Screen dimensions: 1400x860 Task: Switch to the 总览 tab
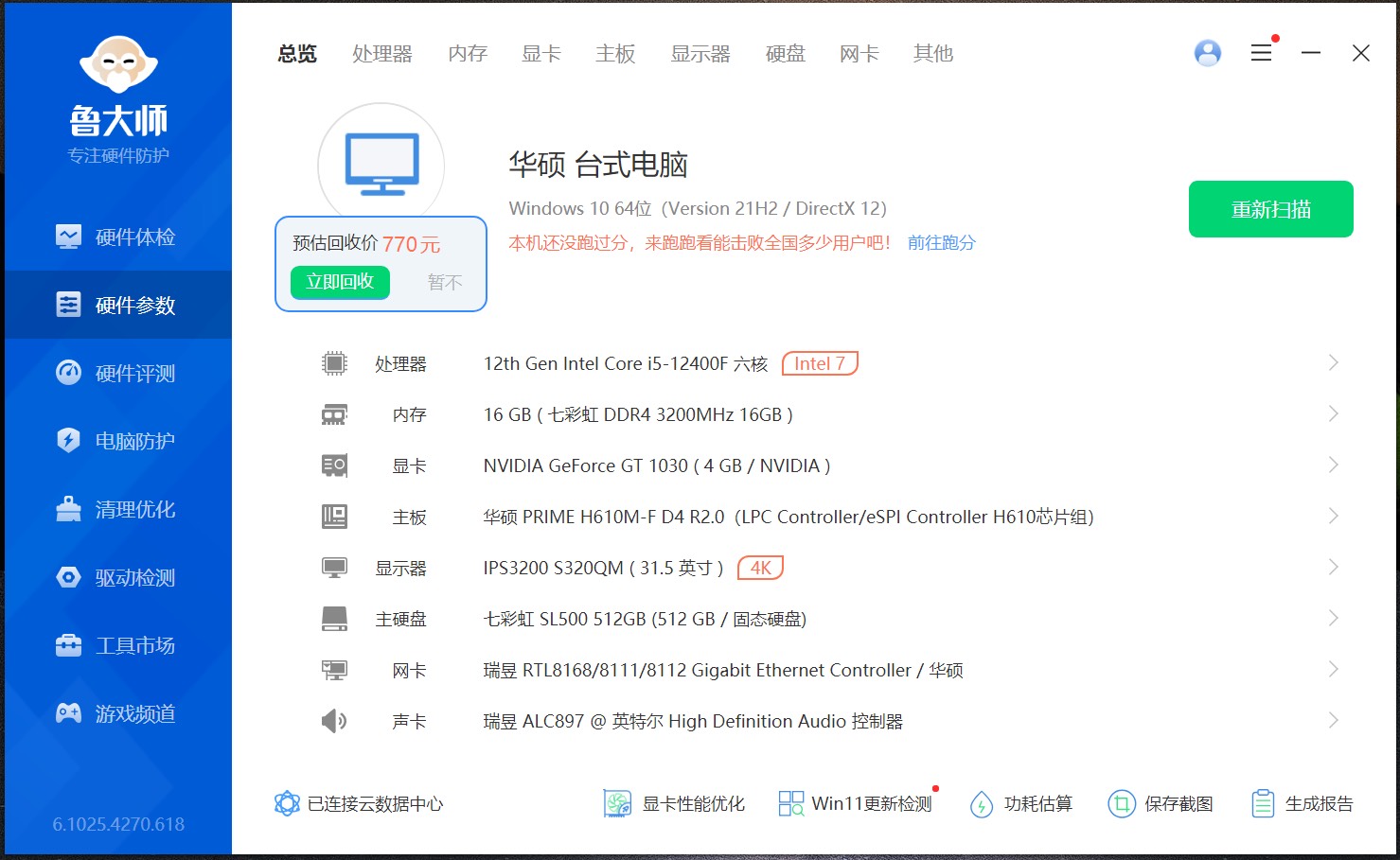(x=297, y=54)
